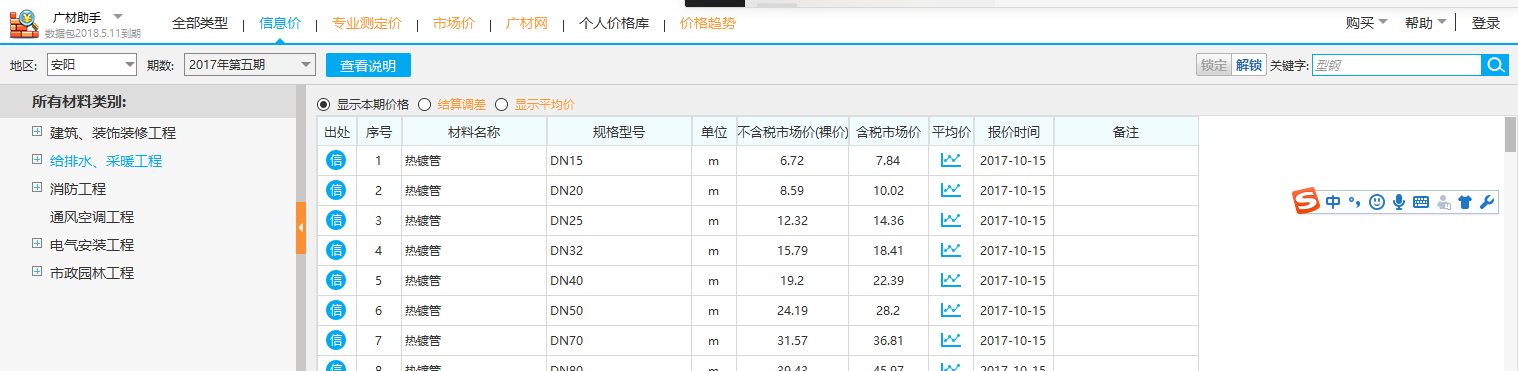1518x371 pixels.
Task: Click the search magnifier button
Action: point(1495,65)
